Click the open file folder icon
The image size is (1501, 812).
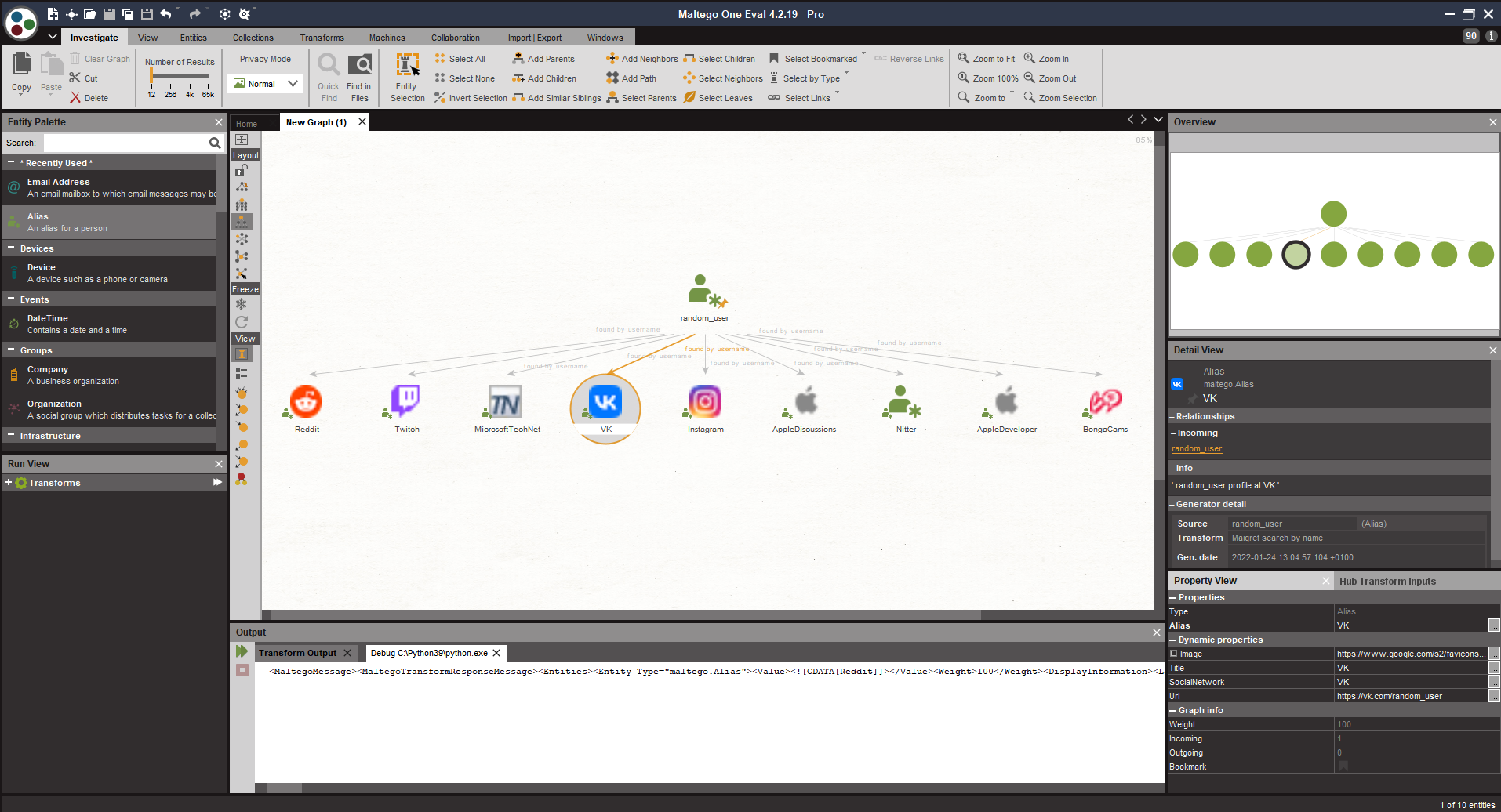(90, 14)
